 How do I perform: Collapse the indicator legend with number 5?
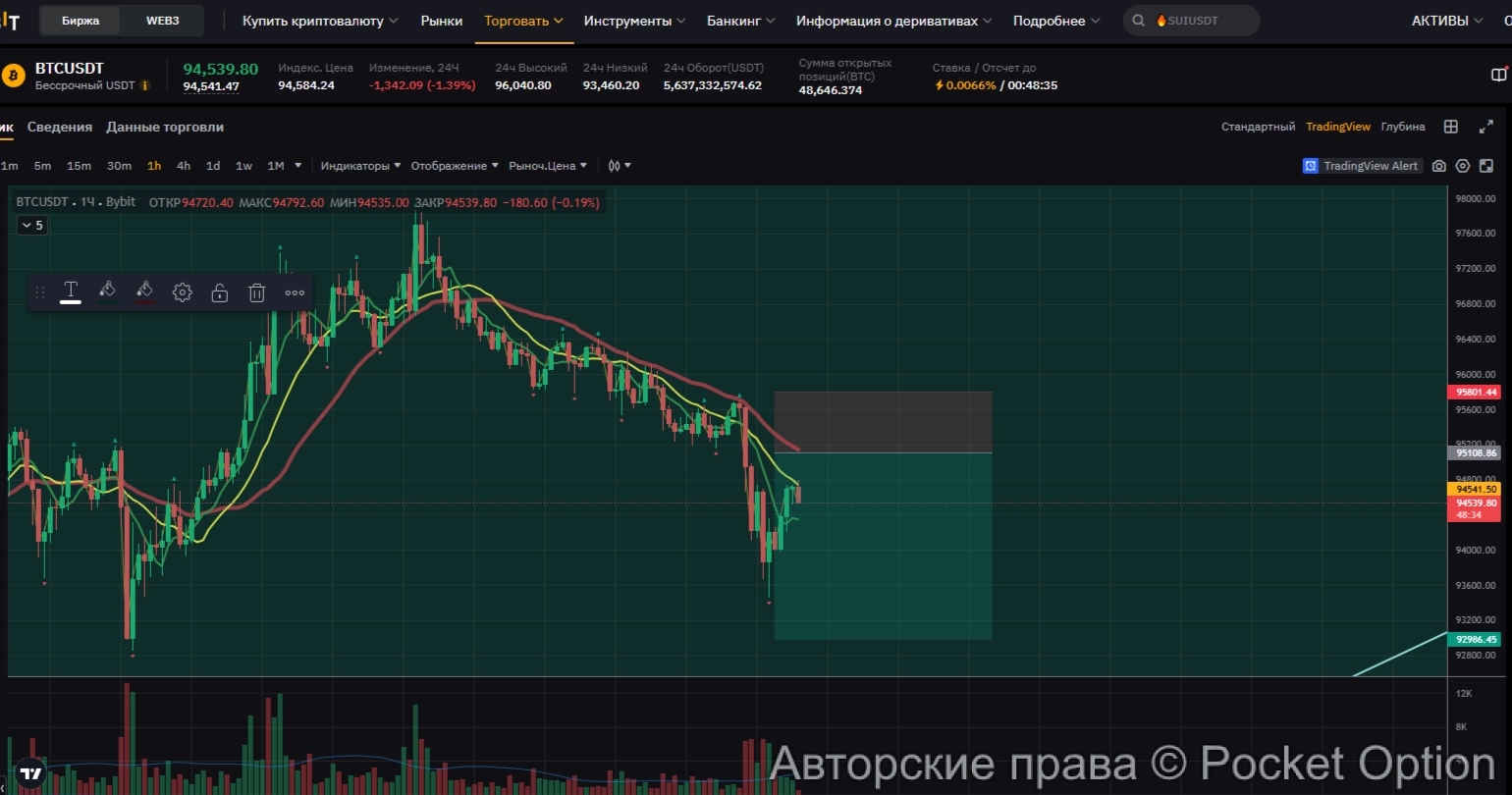[32, 225]
